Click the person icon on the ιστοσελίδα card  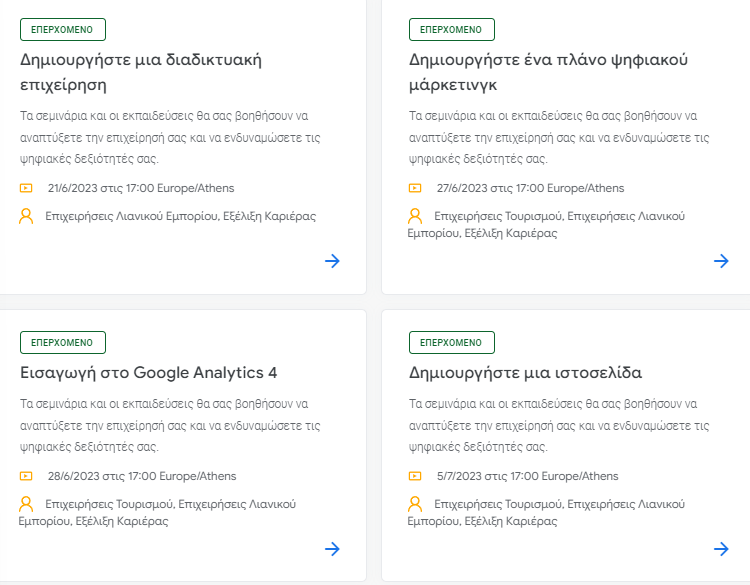click(x=415, y=504)
